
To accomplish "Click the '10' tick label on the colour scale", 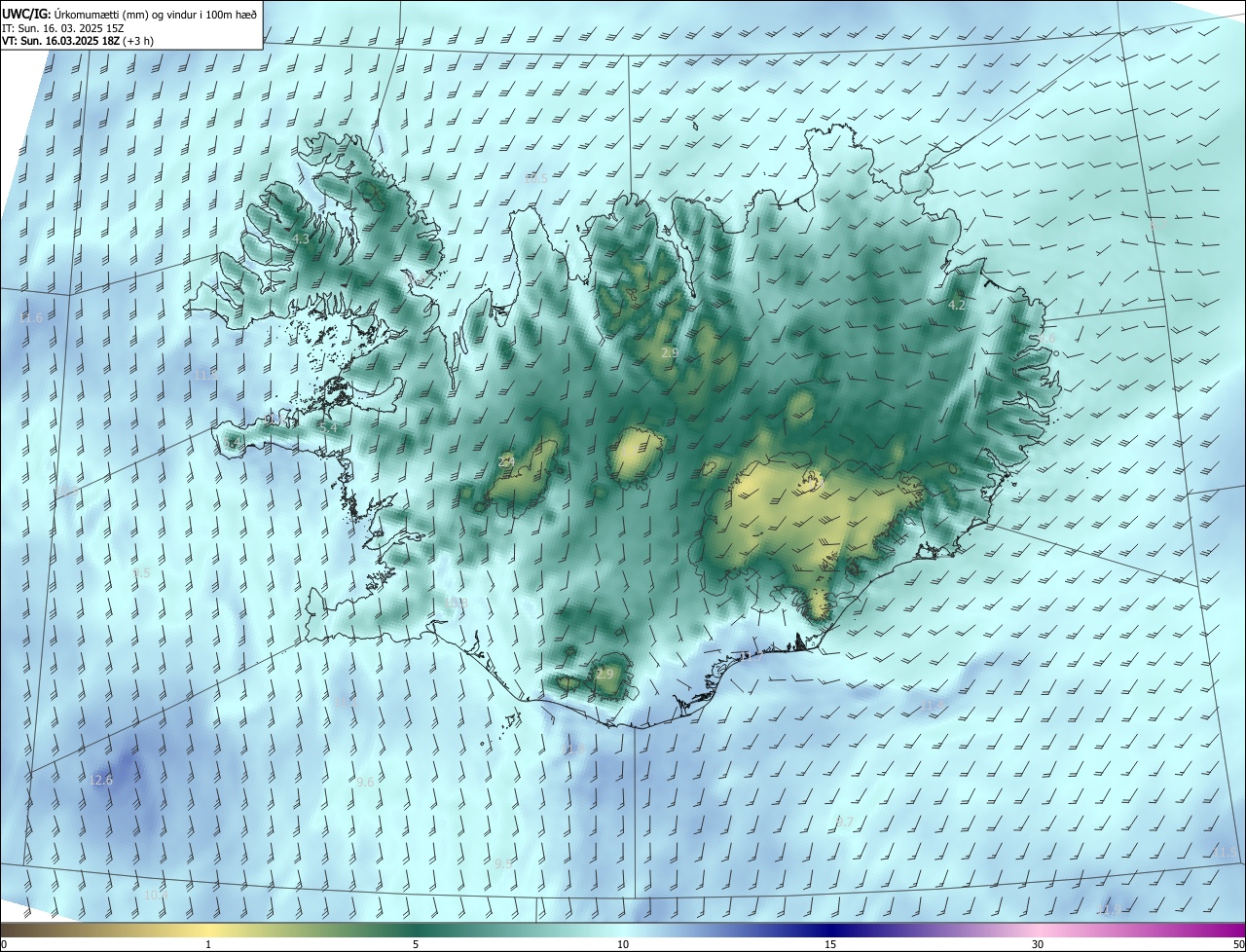I will coord(623,945).
